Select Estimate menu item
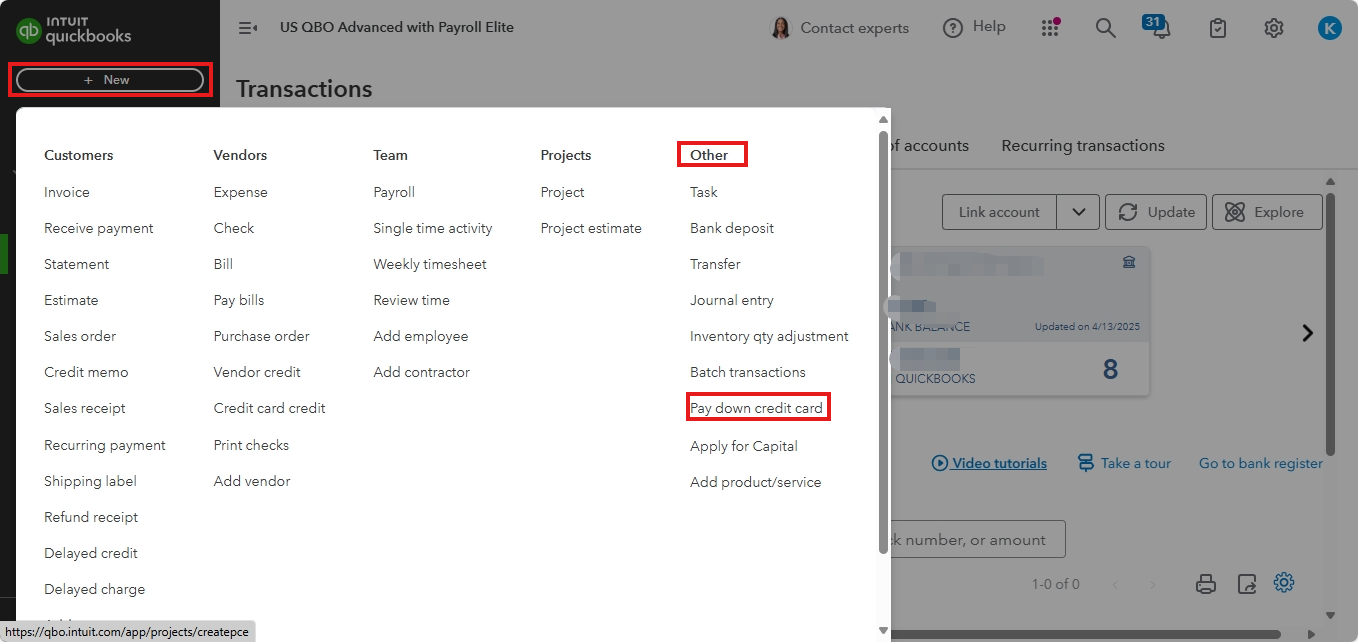Screen dimensions: 1358x642 click(x=71, y=300)
